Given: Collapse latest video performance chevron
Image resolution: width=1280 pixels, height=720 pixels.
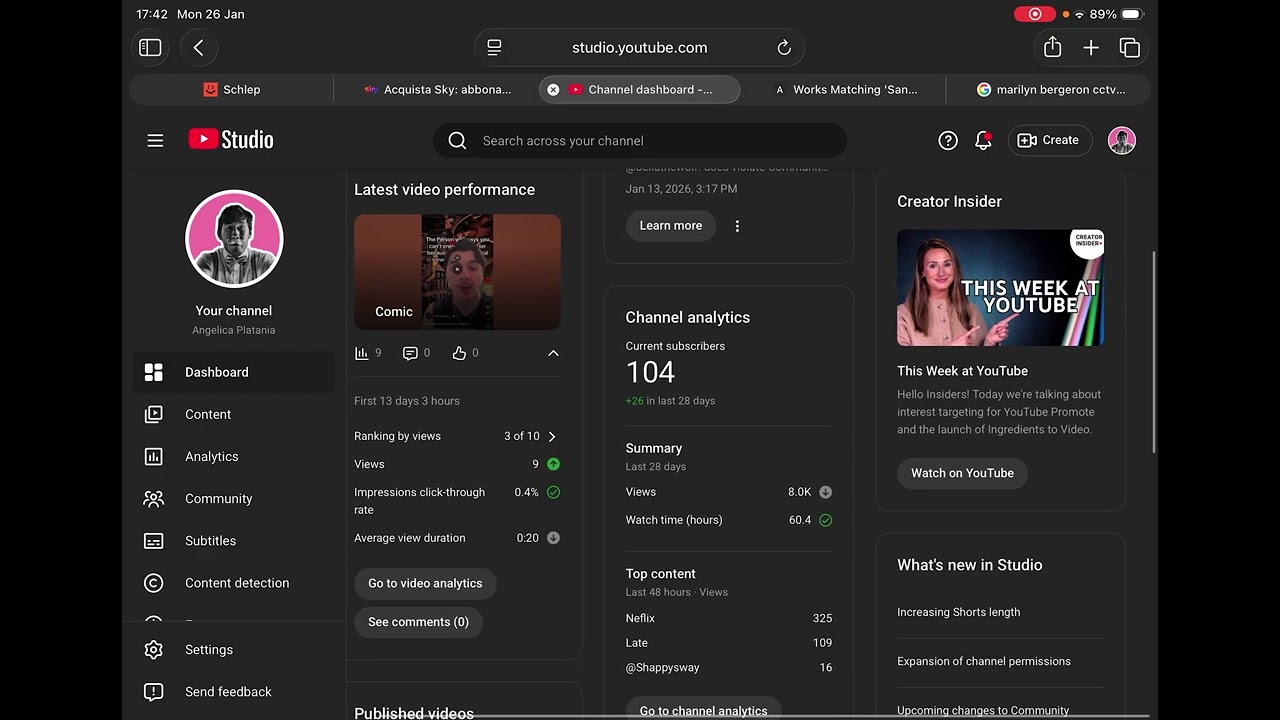Looking at the screenshot, I should coord(553,353).
